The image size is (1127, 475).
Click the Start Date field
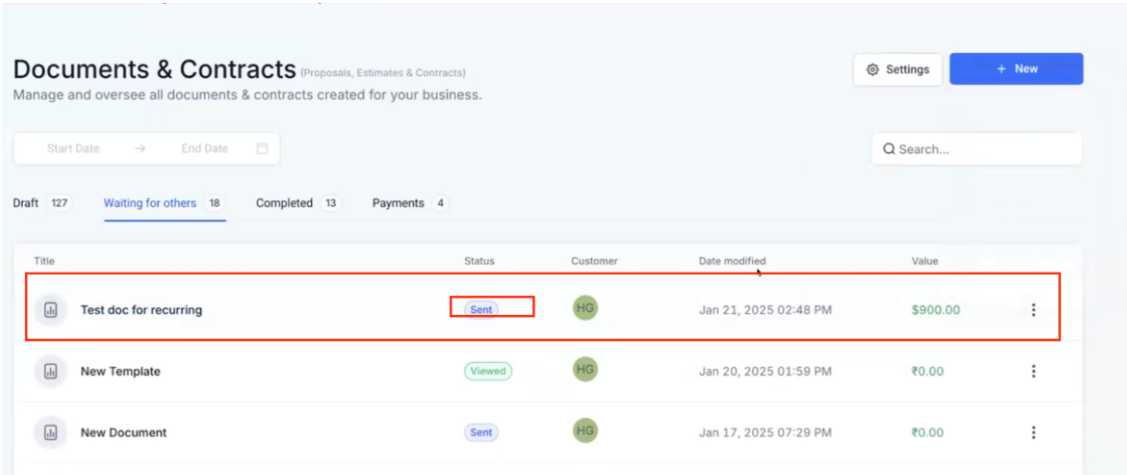click(x=73, y=149)
